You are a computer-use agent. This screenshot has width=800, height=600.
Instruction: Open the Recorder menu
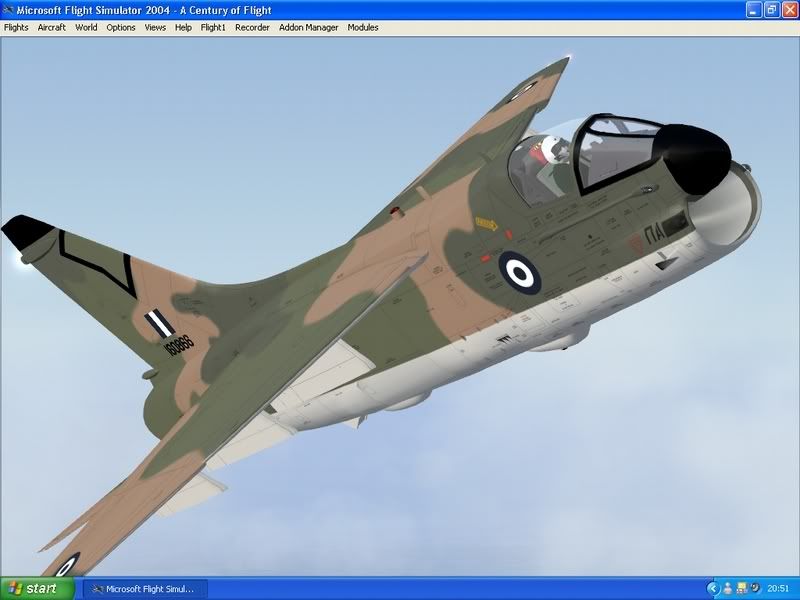(252, 28)
